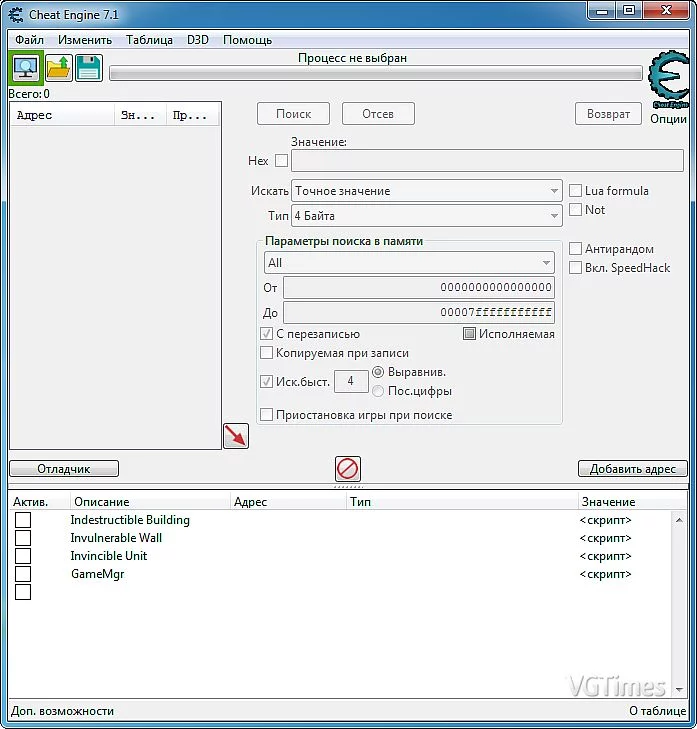This screenshot has height=729, width=697.
Task: Click the fast scan alignment value field
Action: tap(351, 381)
